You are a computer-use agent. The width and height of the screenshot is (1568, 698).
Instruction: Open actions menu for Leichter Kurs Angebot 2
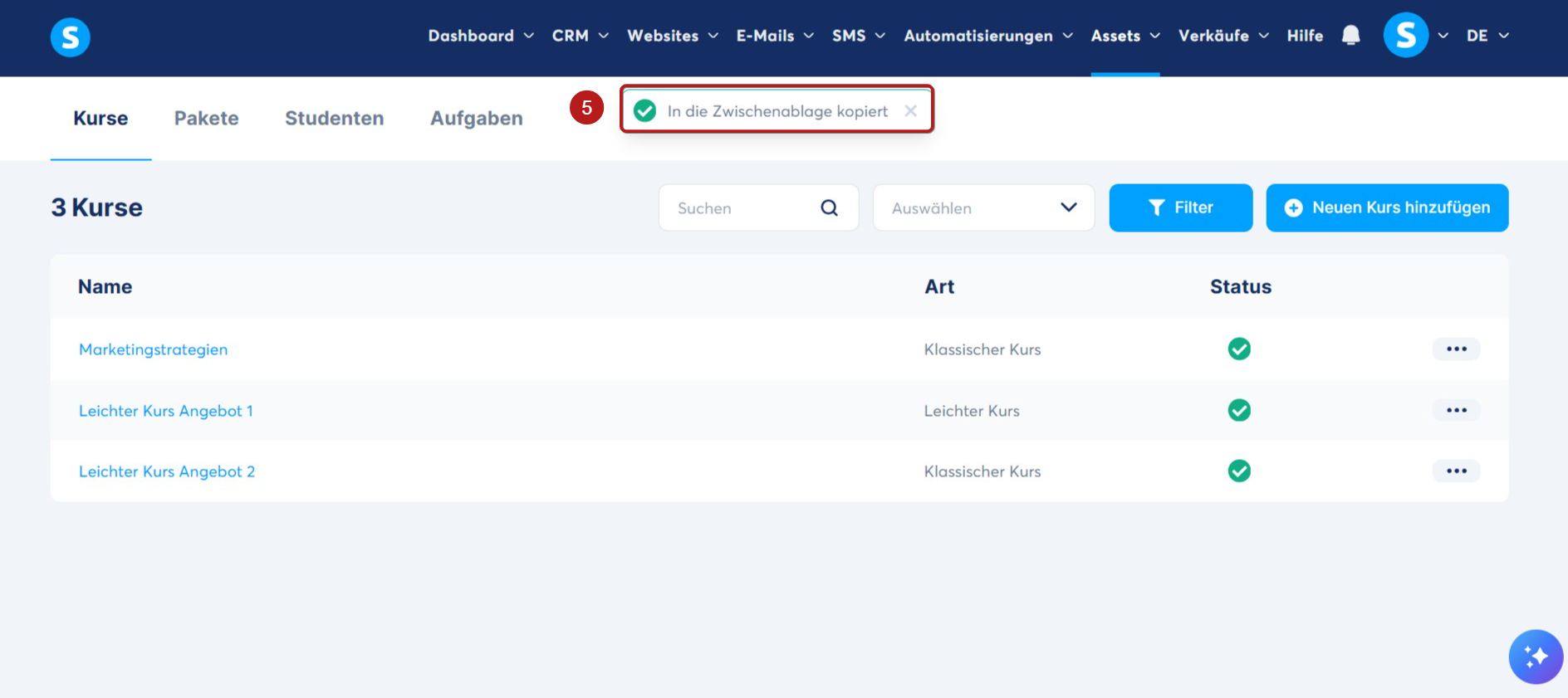[1456, 471]
